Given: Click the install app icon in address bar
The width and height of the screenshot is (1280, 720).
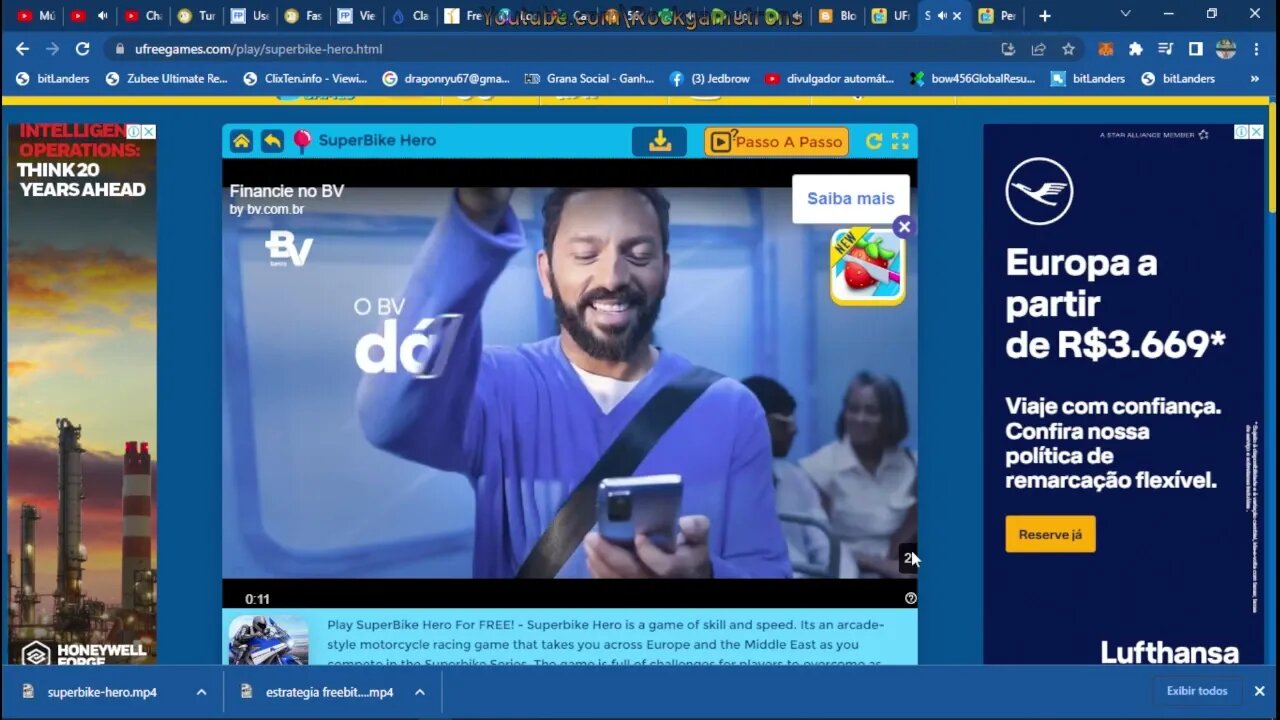Looking at the screenshot, I should [1008, 48].
